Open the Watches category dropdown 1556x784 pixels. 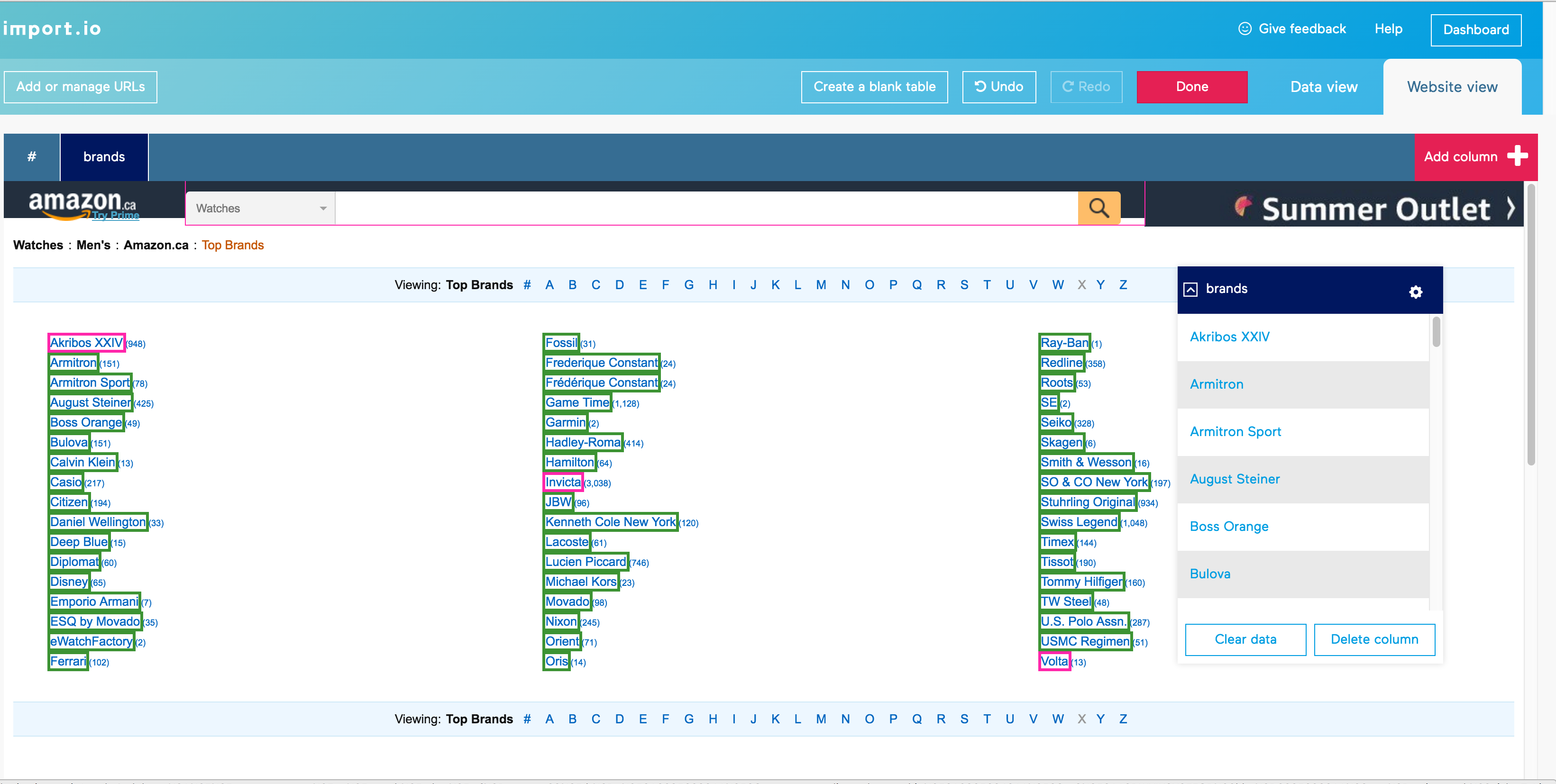(260, 209)
